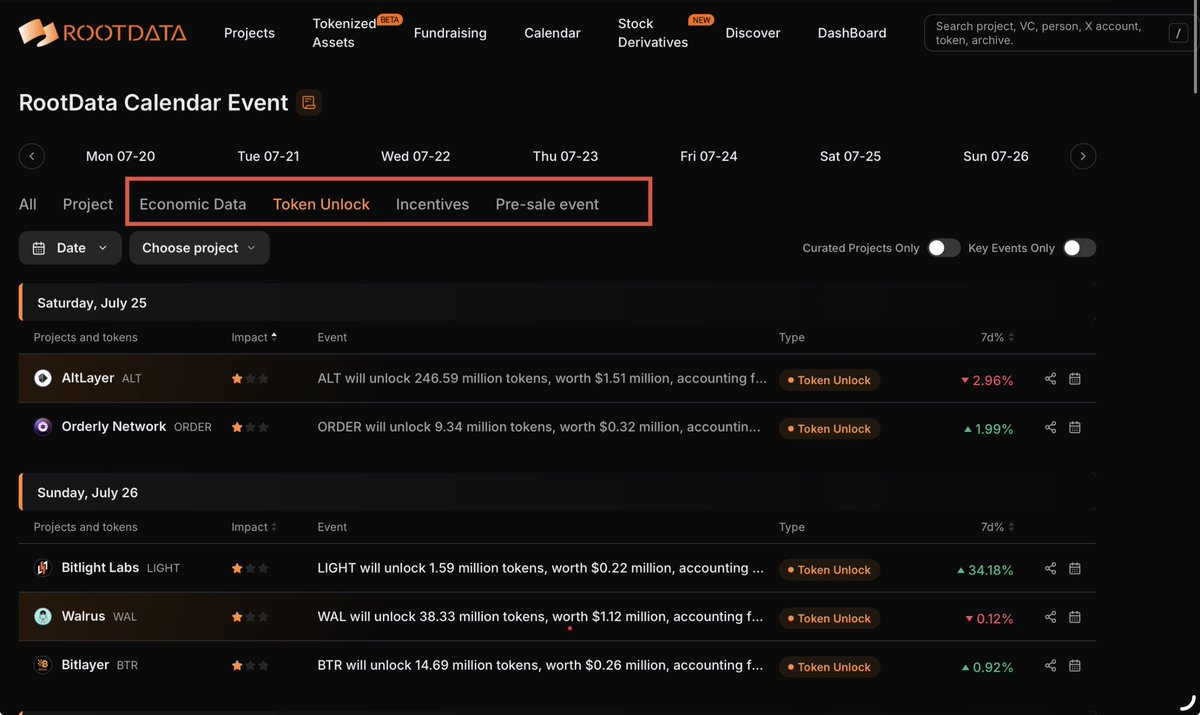Go to next week with right arrow
Screen dimensions: 1200x715
[1083, 156]
